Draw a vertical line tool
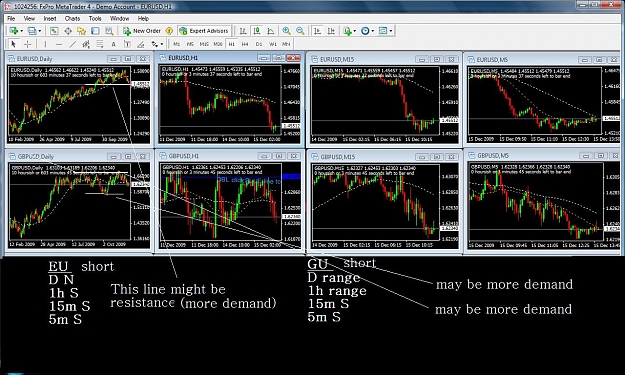The image size is (625, 375). 45,44
